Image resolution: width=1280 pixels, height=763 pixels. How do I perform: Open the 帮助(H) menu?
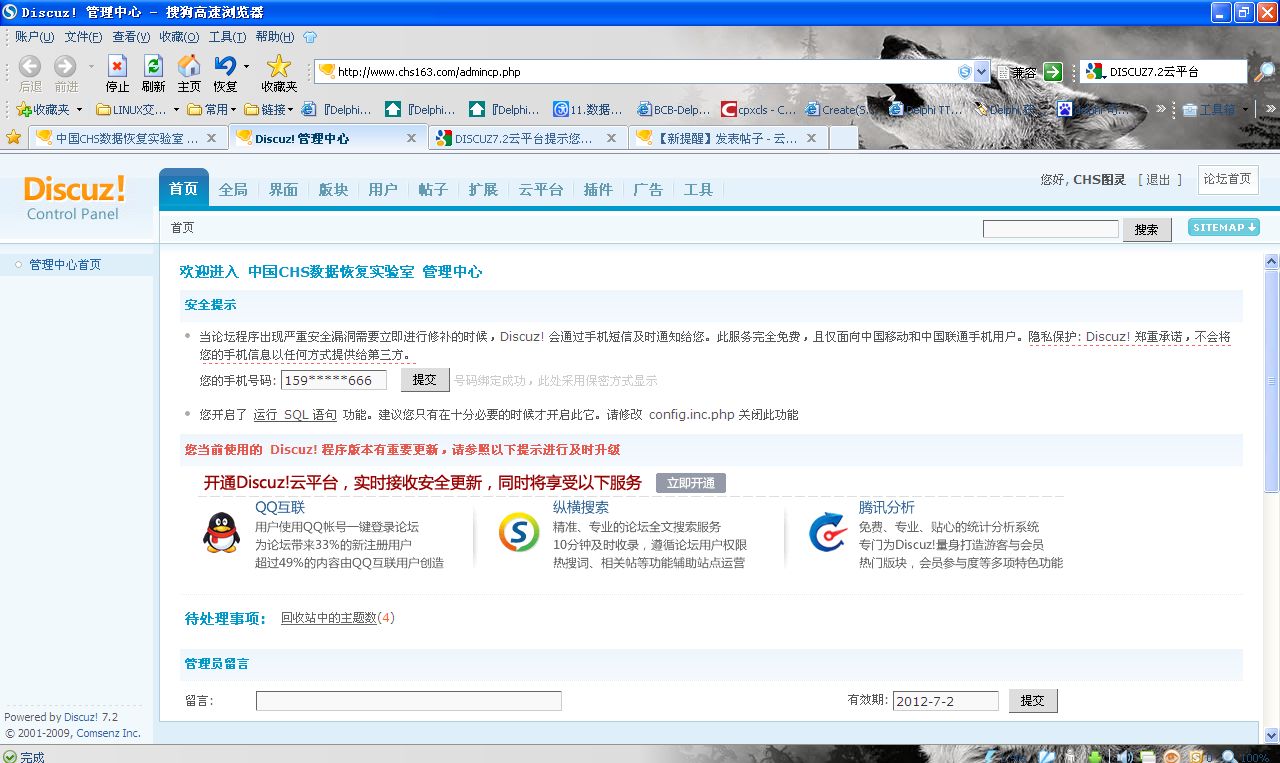pos(275,37)
